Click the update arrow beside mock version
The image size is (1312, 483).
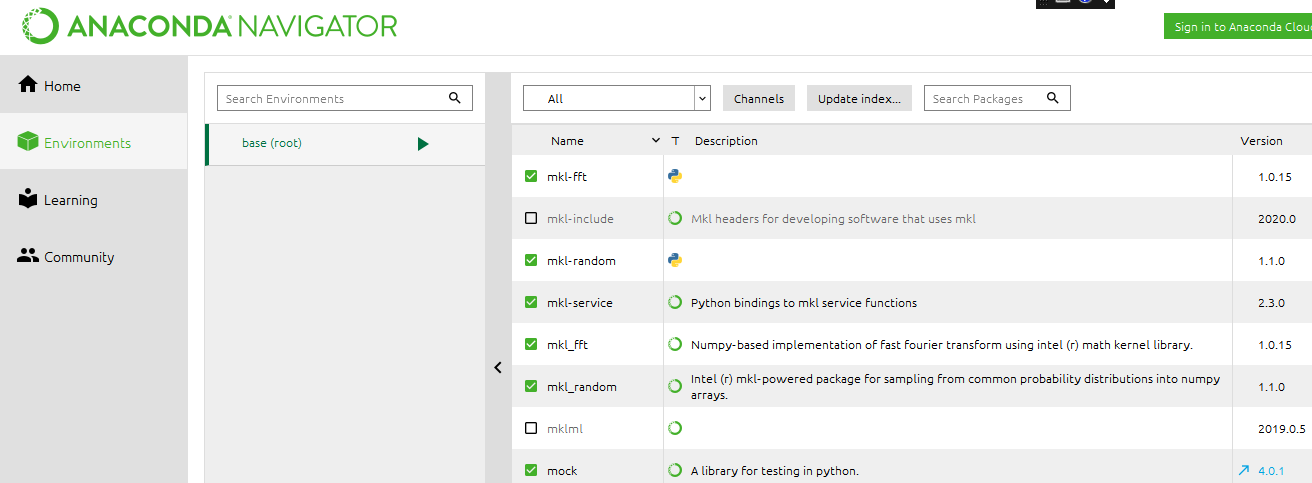tap(1244, 470)
